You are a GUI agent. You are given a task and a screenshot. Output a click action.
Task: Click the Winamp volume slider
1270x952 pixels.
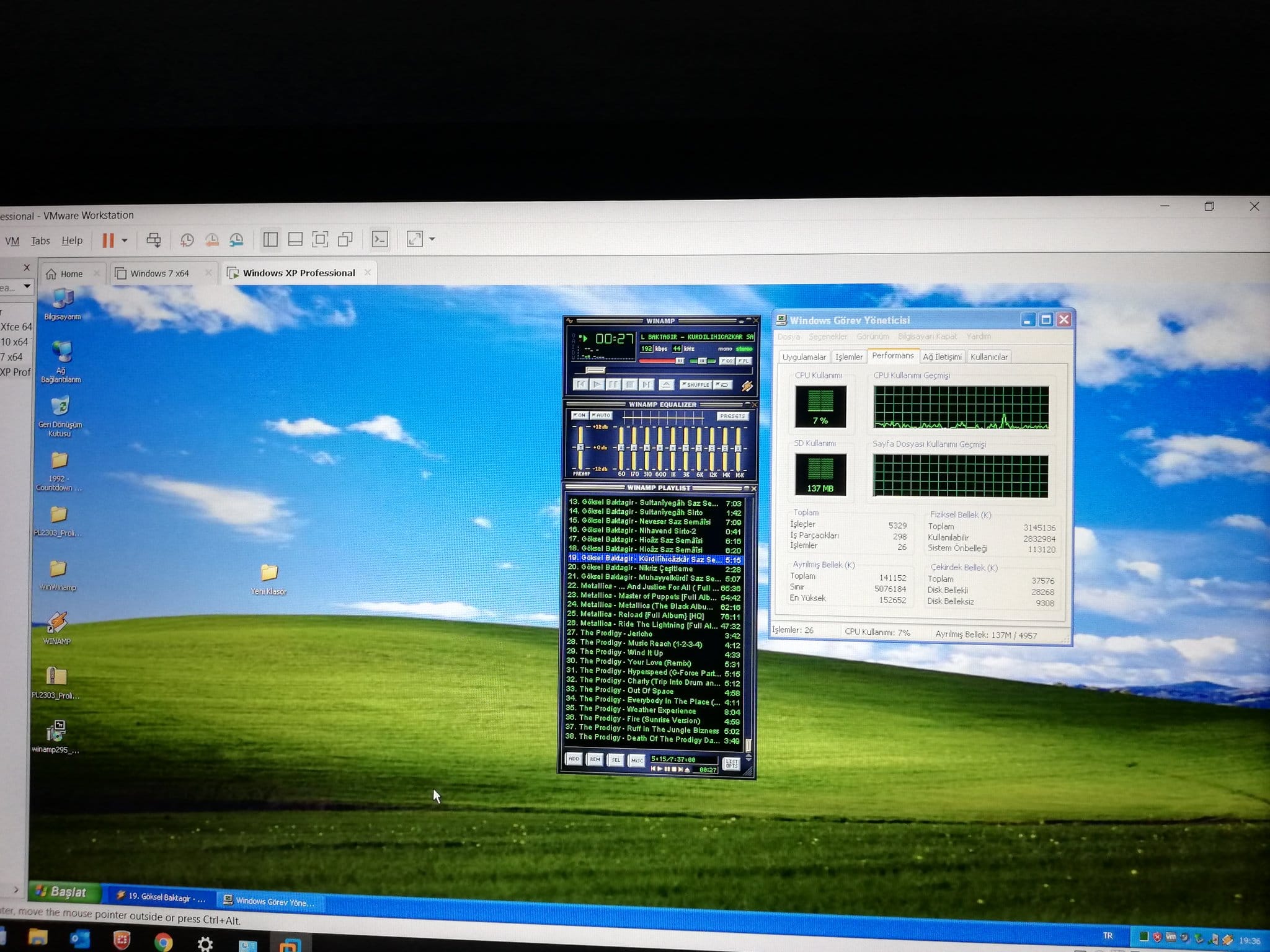[662, 361]
